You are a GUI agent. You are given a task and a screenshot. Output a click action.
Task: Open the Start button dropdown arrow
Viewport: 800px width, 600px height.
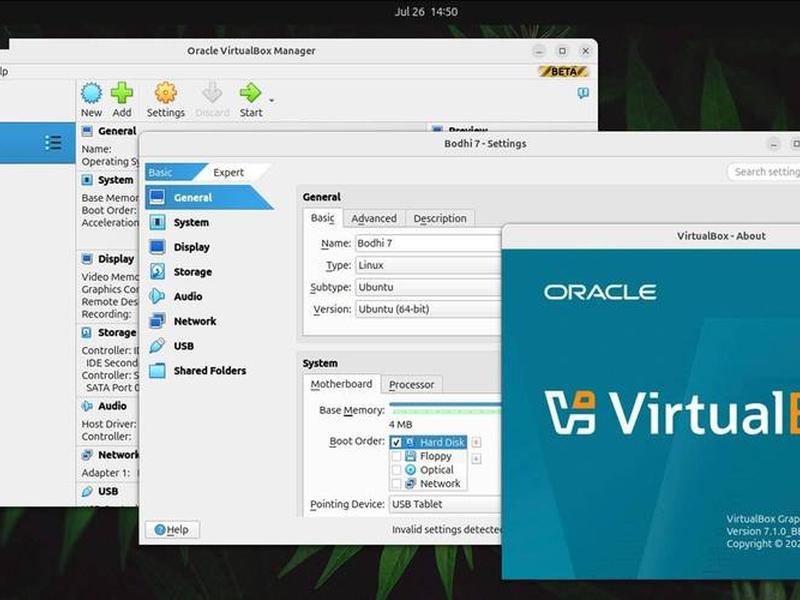271,101
